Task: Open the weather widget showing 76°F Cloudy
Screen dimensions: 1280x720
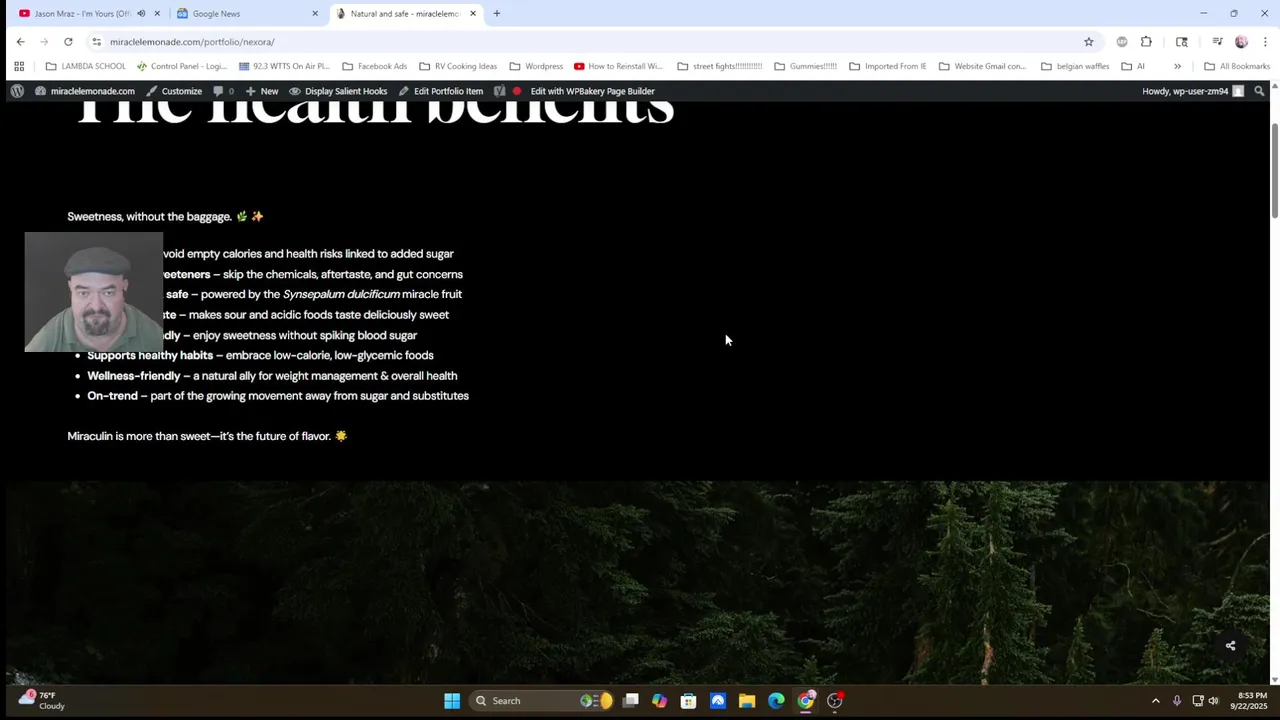Action: click(x=43, y=700)
